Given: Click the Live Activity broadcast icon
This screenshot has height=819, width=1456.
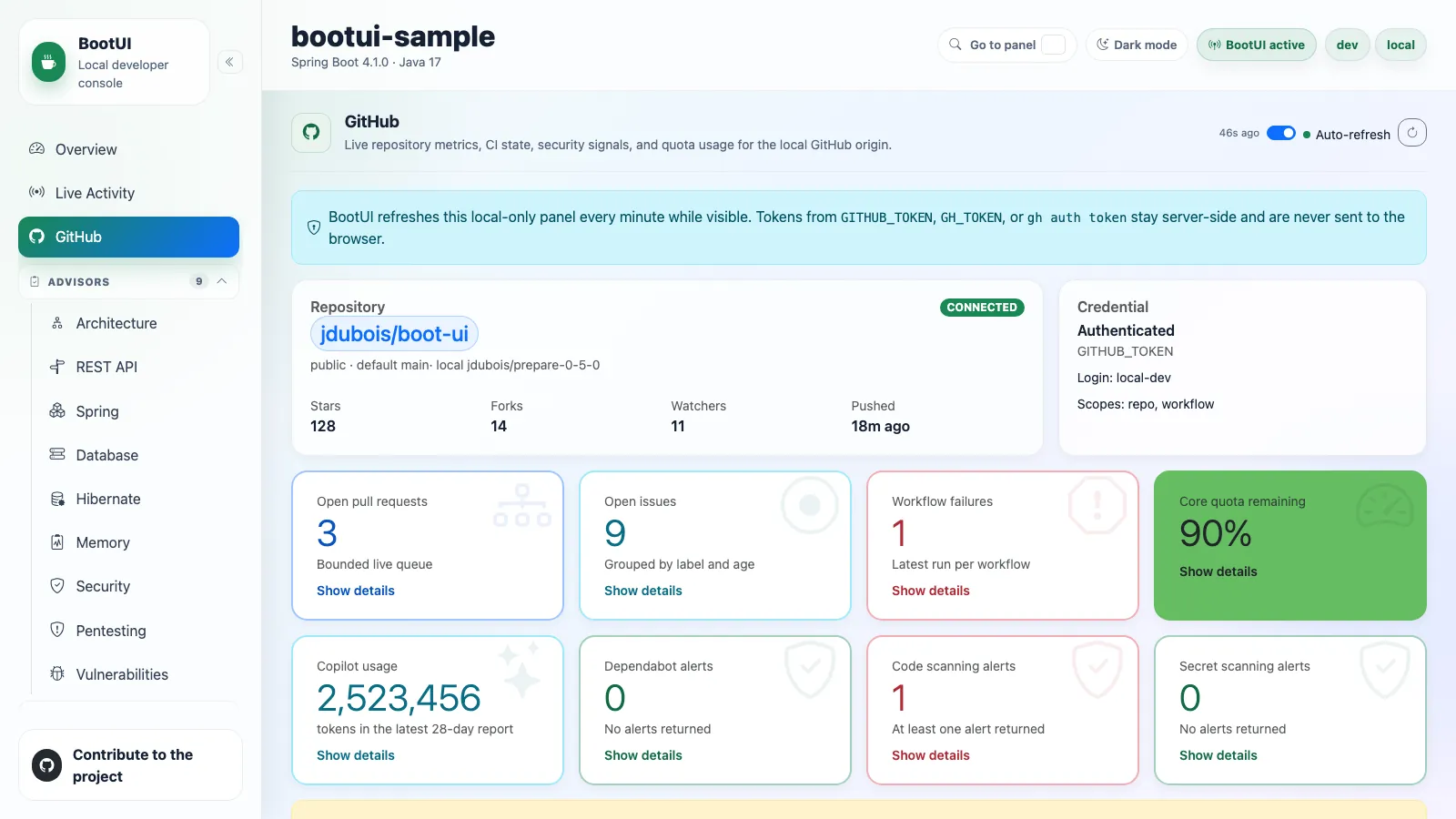Looking at the screenshot, I should click(x=36, y=192).
